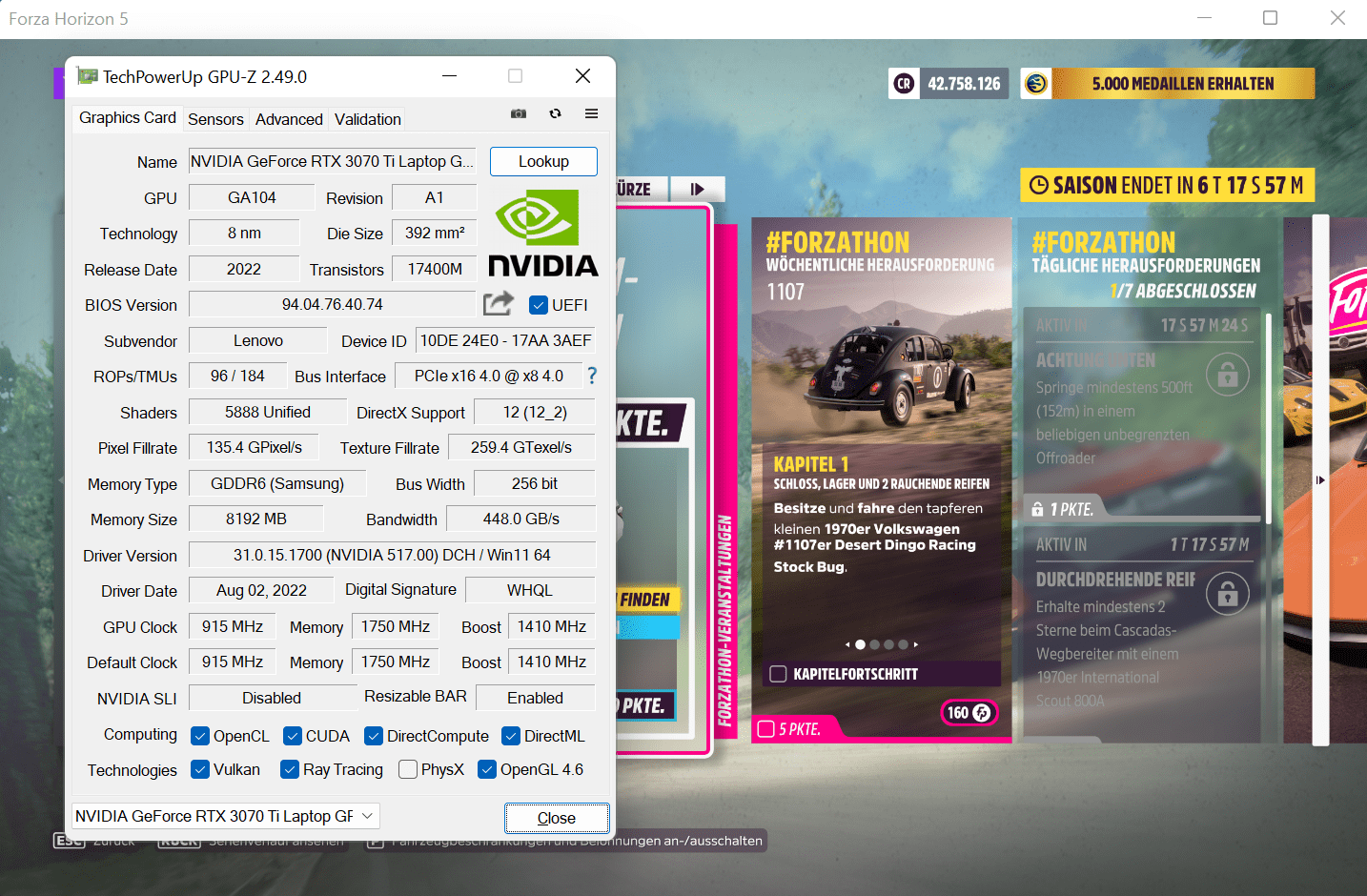Screen dimensions: 1367x896
Task: Toggle the DirectCompute checkbox
Action: [x=374, y=736]
